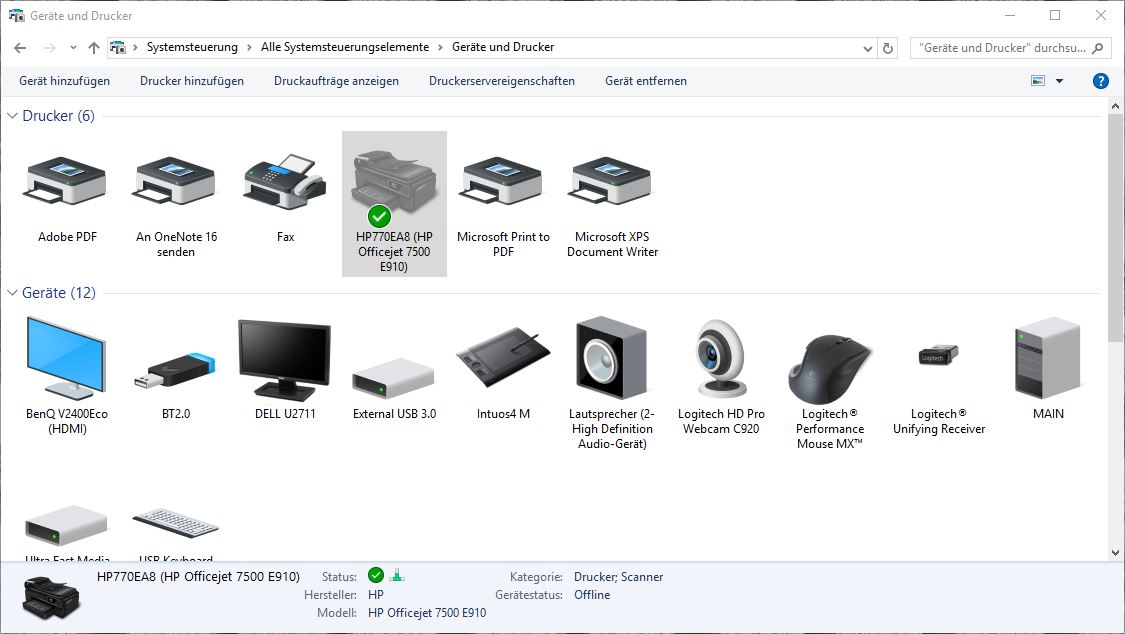Go to Systemsteuerung in the breadcrumb
The width and height of the screenshot is (1125, 634).
pyautogui.click(x=192, y=47)
